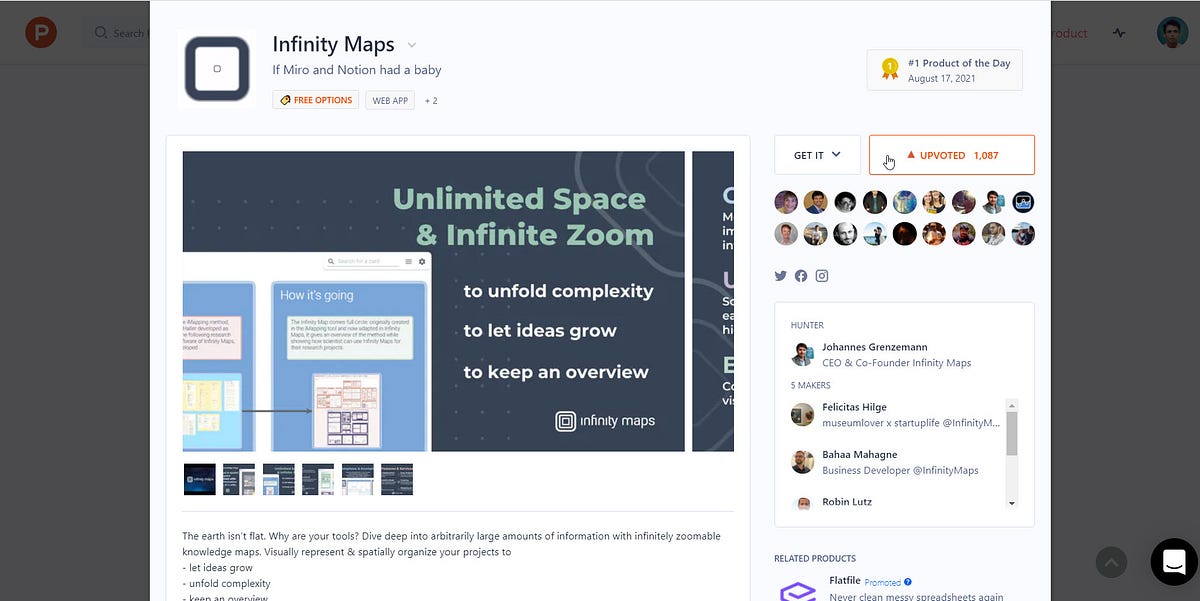Click the #1 Product of the Day badge text

(959, 63)
